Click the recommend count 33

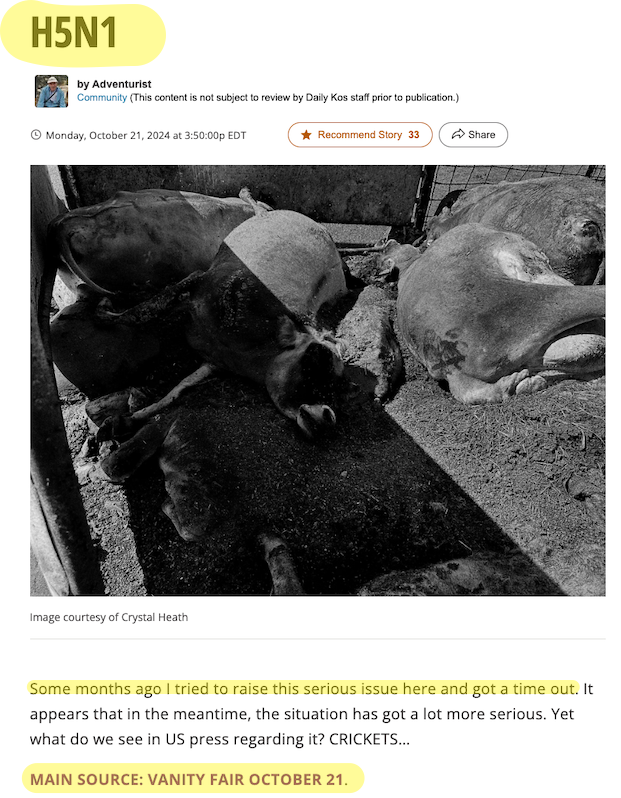point(414,135)
